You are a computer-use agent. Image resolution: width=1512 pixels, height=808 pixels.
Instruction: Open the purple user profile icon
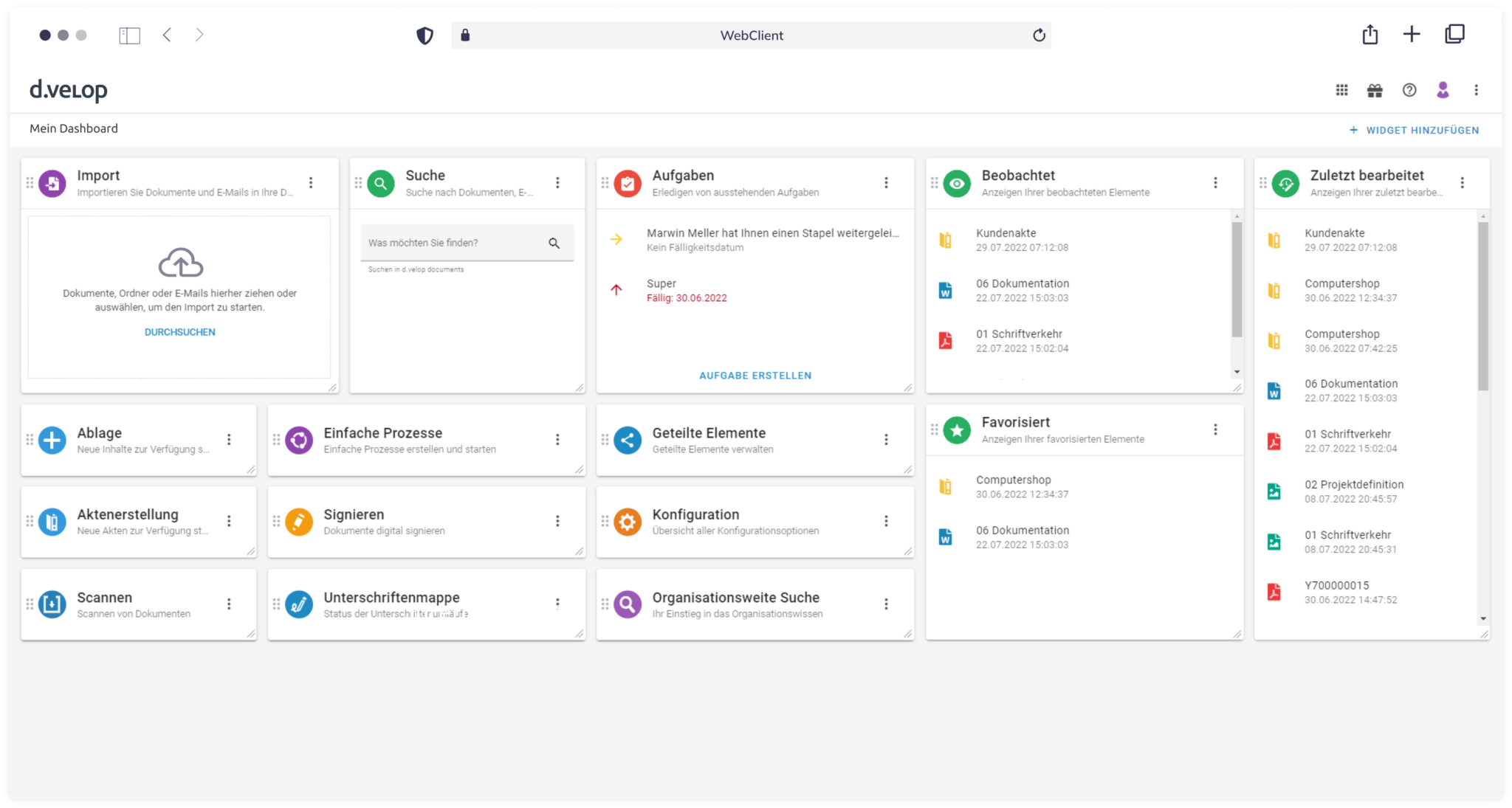(1443, 90)
